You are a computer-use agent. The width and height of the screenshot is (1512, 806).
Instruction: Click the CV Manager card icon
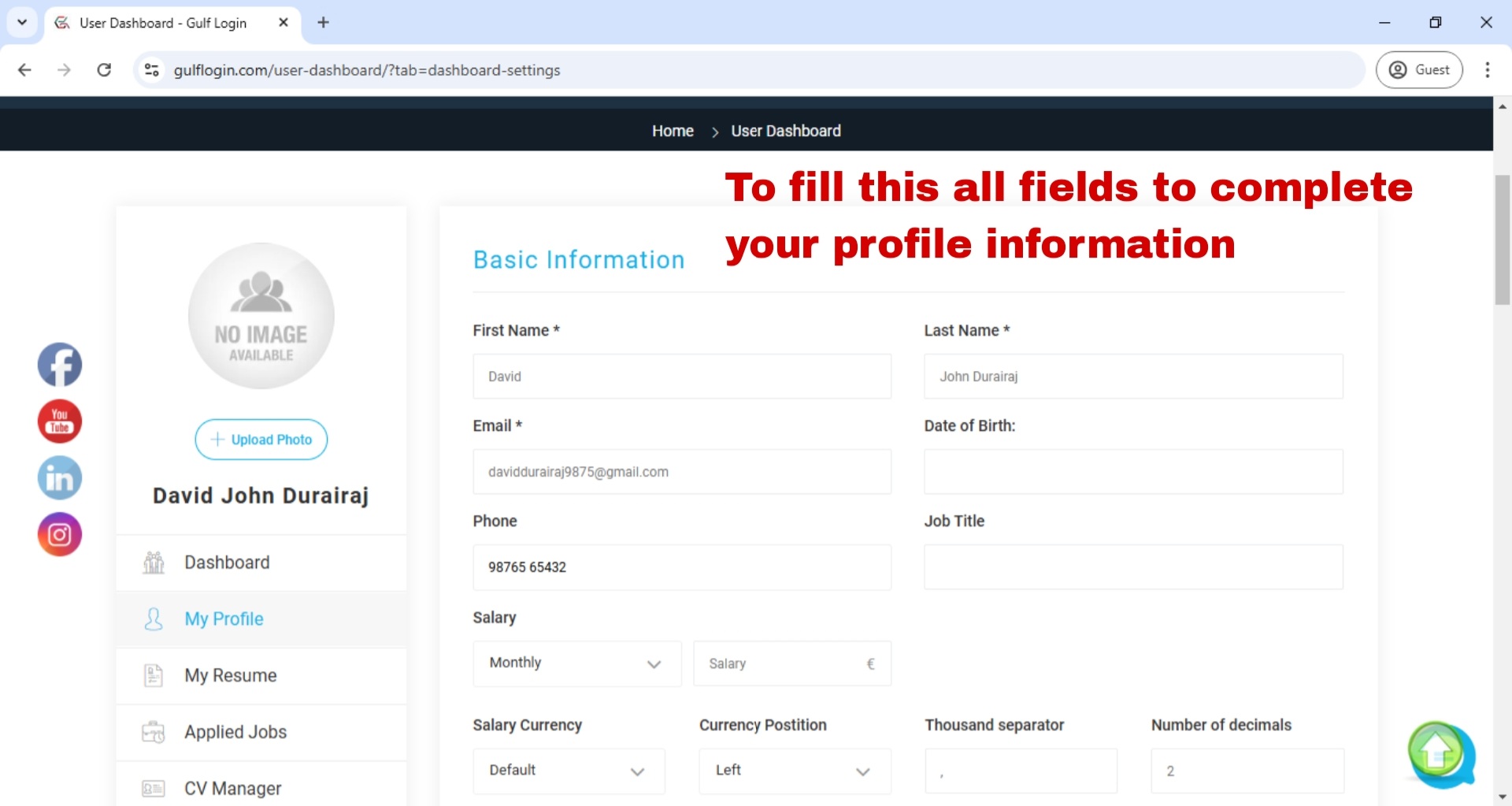point(153,788)
